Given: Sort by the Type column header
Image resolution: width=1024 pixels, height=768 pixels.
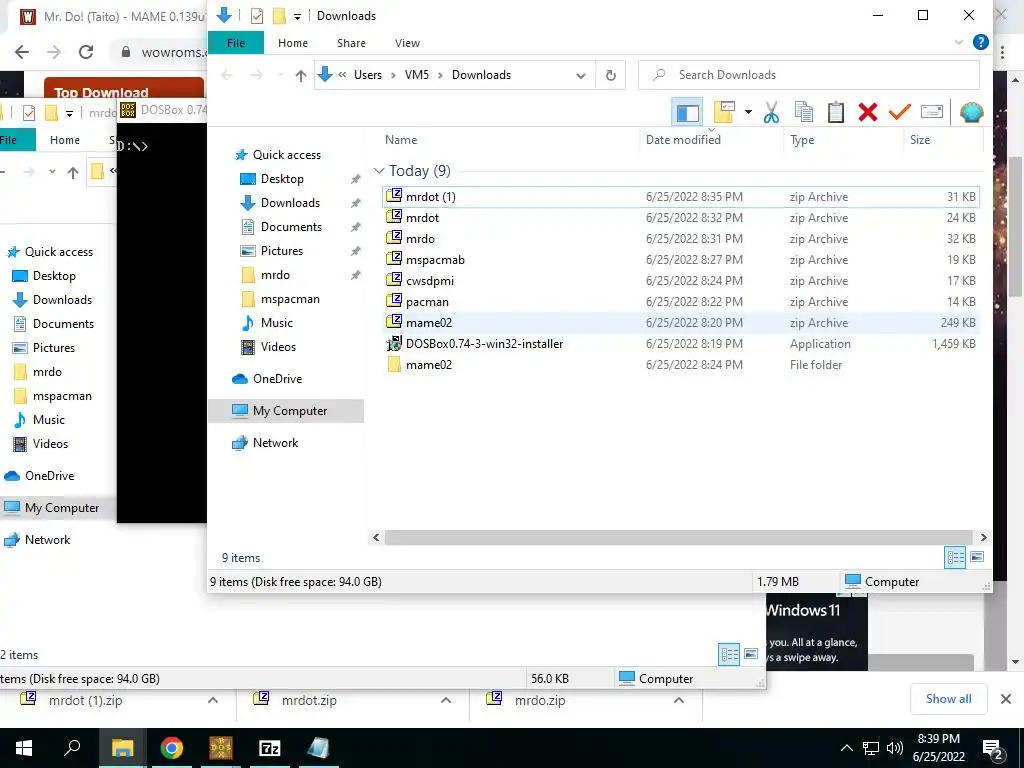Looking at the screenshot, I should point(802,140).
